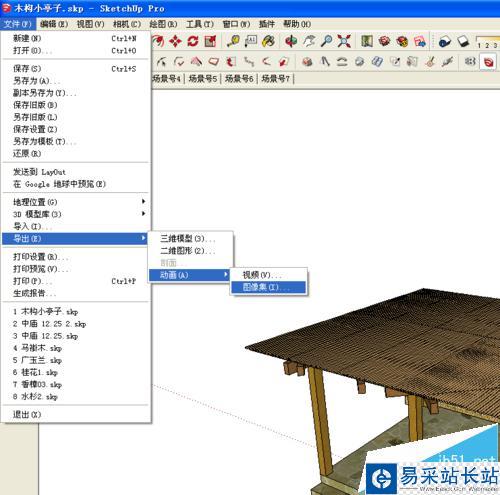Image resolution: width=500 pixels, height=495 pixels.
Task: Click the compass dividers plugin icon
Action: [x=325, y=62]
